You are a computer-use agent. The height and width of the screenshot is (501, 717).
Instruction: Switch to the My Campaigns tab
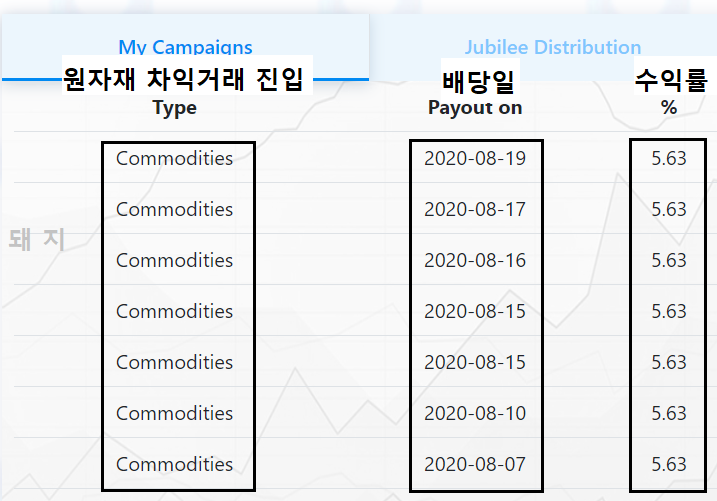[x=185, y=47]
